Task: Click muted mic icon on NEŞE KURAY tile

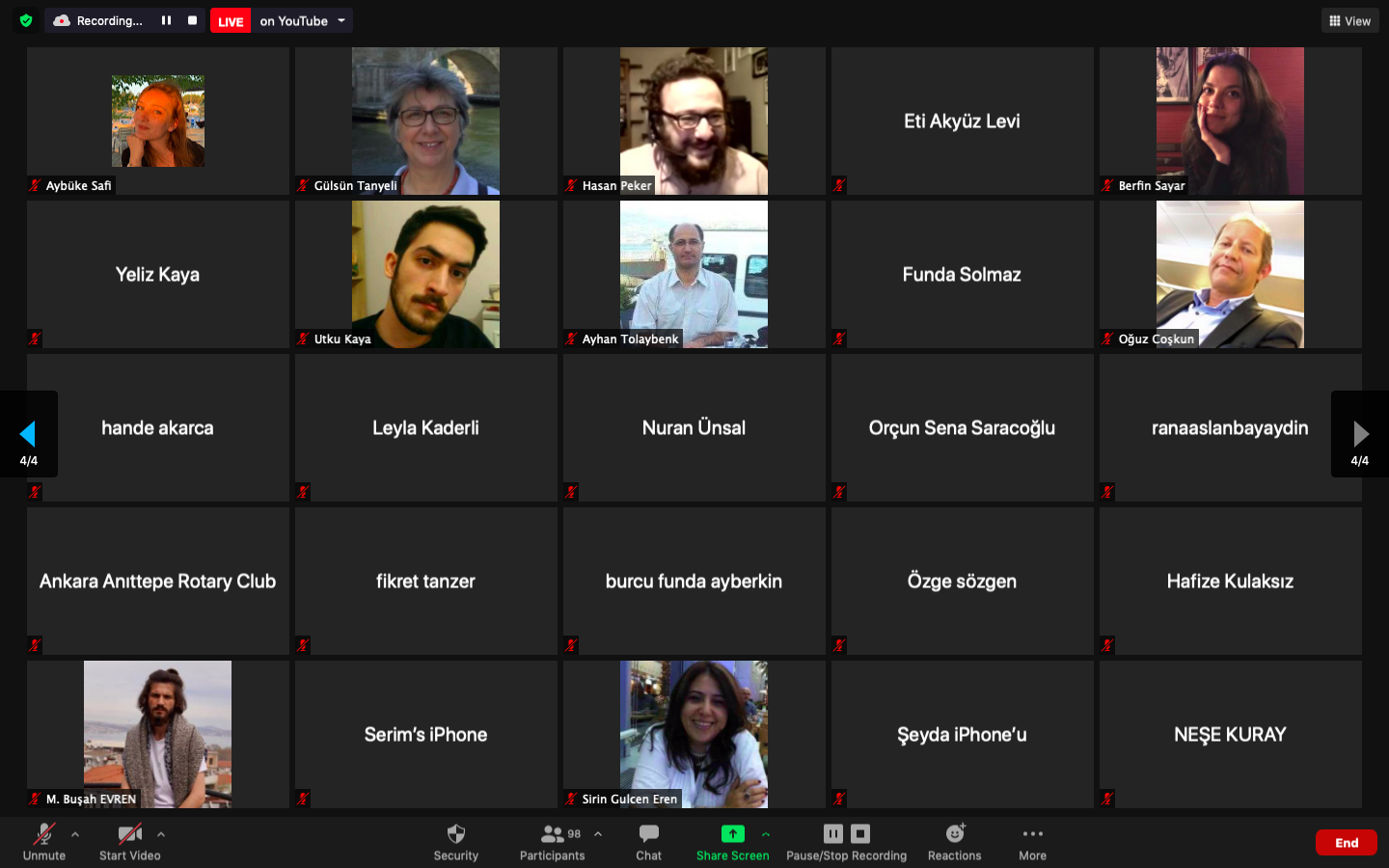Action: 1107,799
